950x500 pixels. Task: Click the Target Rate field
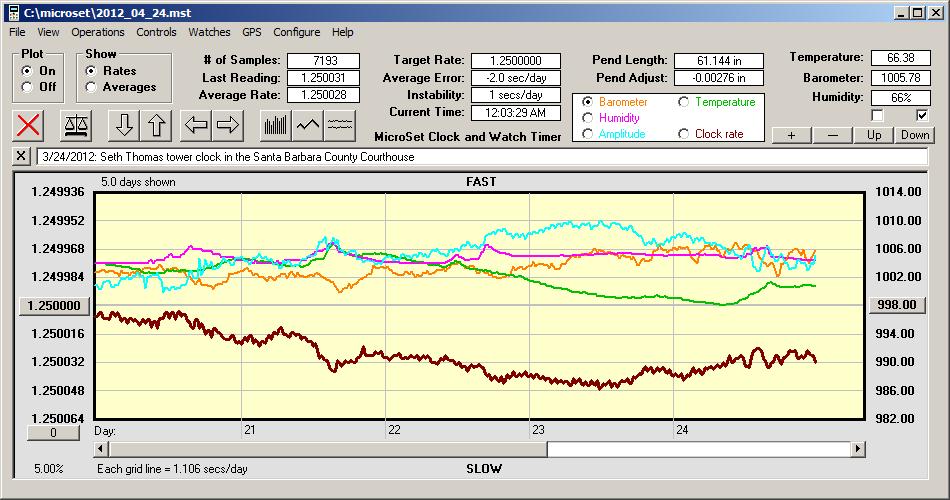coord(516,61)
